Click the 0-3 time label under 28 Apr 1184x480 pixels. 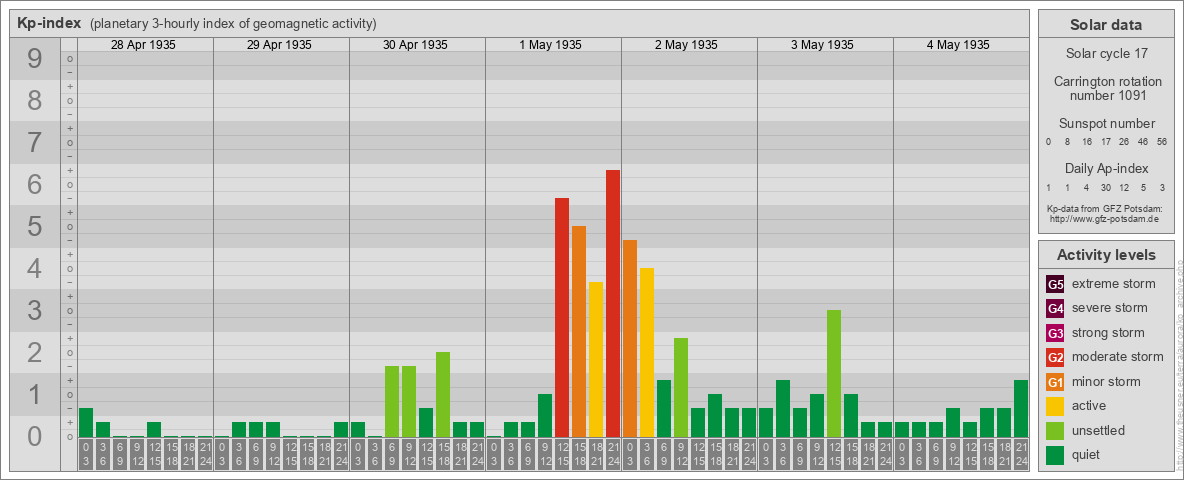click(x=86, y=454)
